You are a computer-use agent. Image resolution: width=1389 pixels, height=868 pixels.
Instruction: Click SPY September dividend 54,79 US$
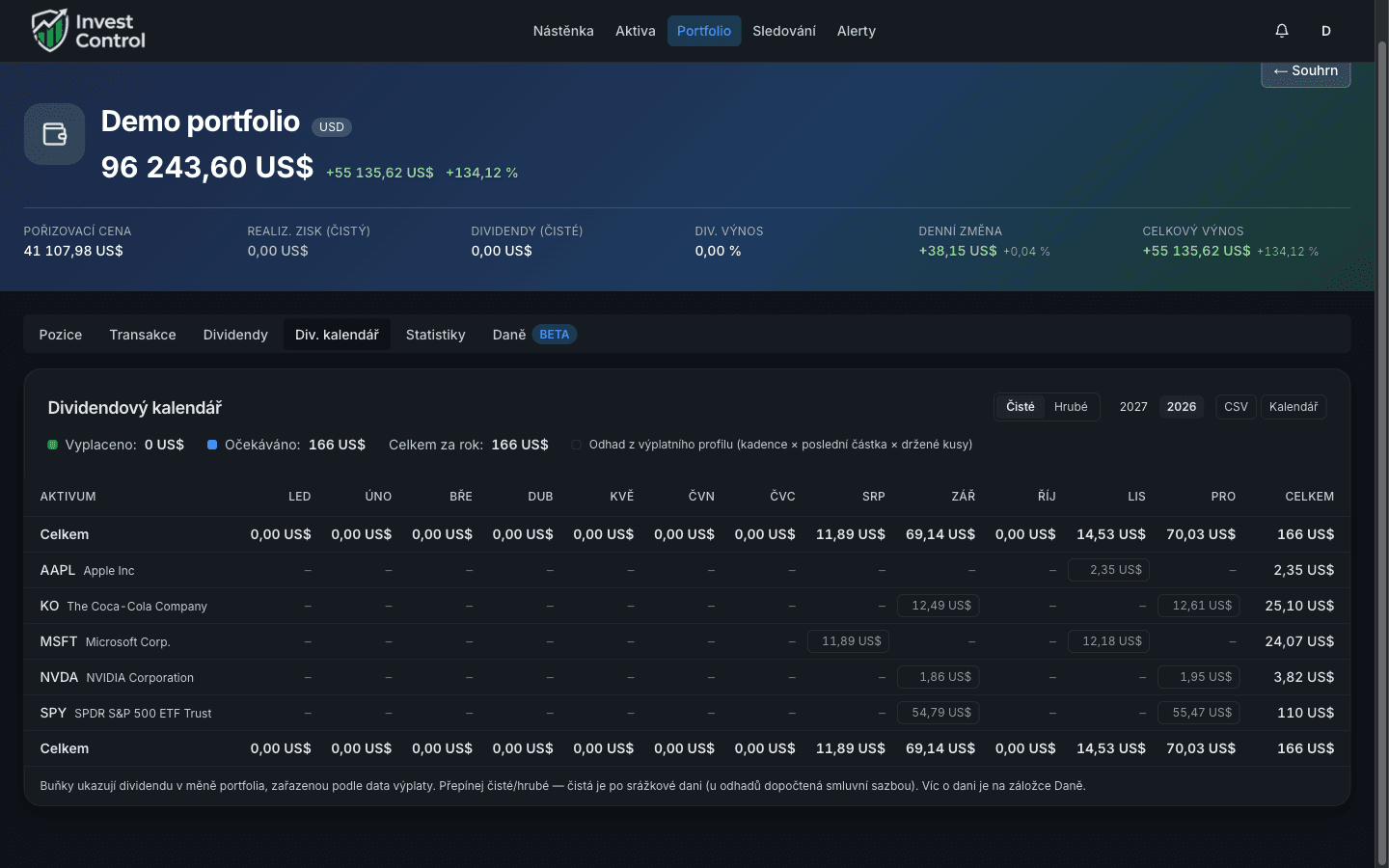[x=939, y=713]
